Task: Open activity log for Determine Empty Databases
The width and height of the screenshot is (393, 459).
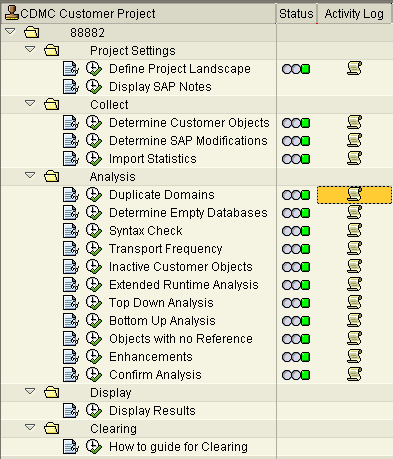Action: (x=354, y=212)
